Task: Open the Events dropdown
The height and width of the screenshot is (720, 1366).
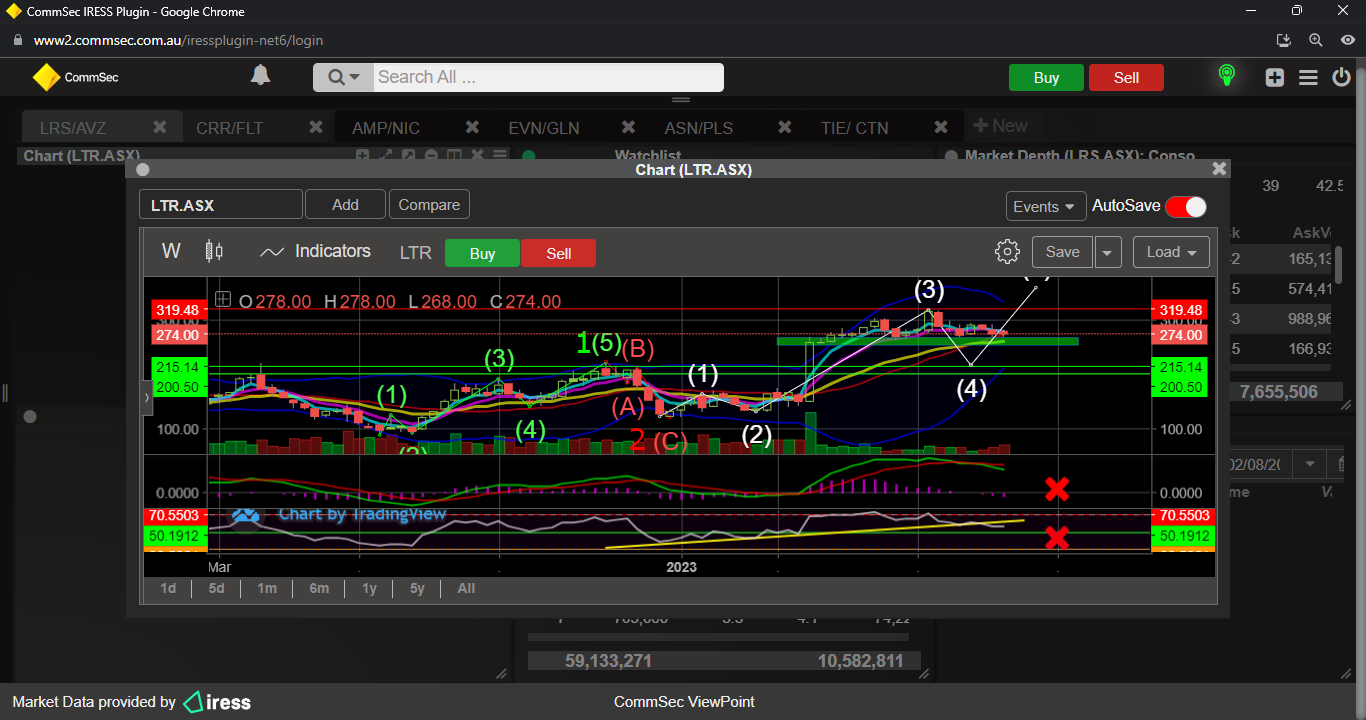Action: (1045, 206)
